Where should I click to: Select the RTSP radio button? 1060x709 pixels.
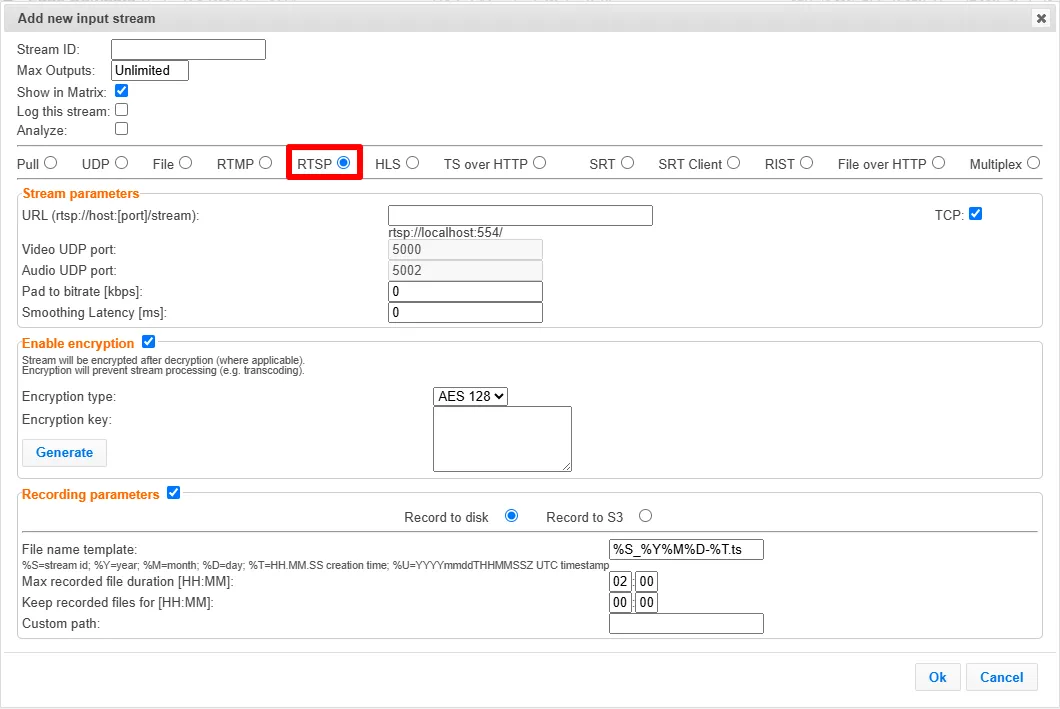[x=343, y=163]
